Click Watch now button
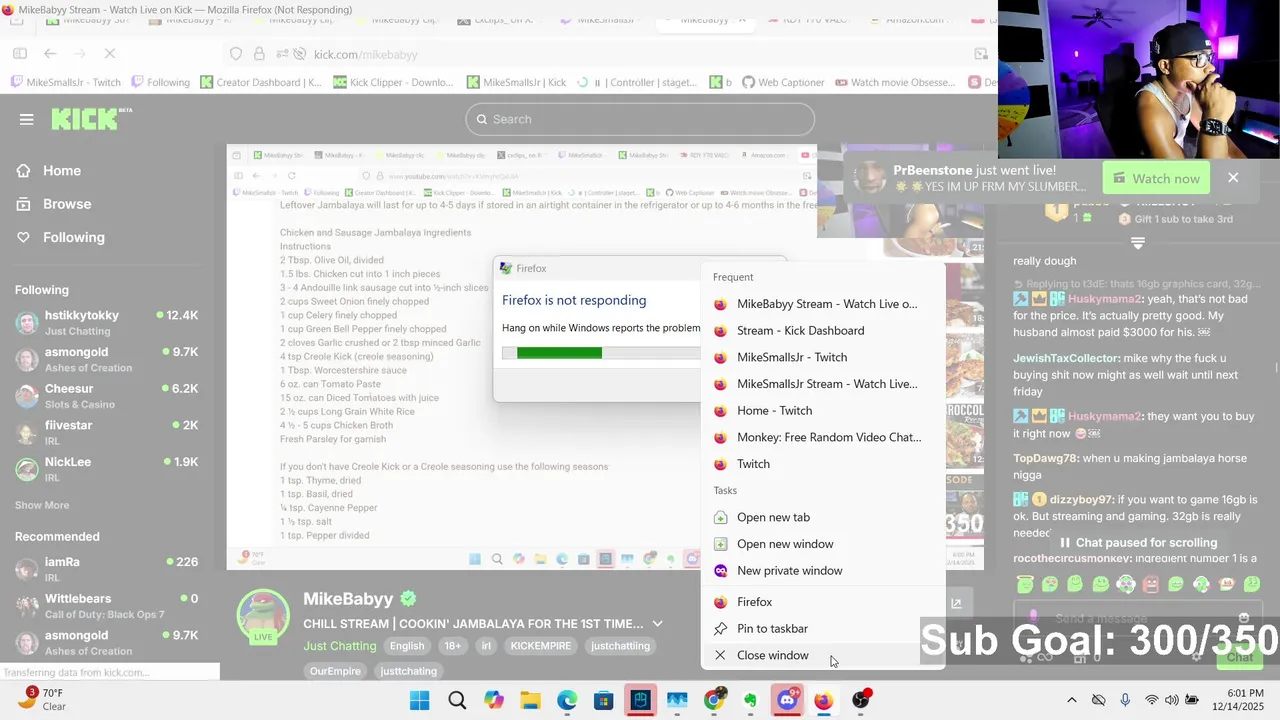 tap(1156, 178)
